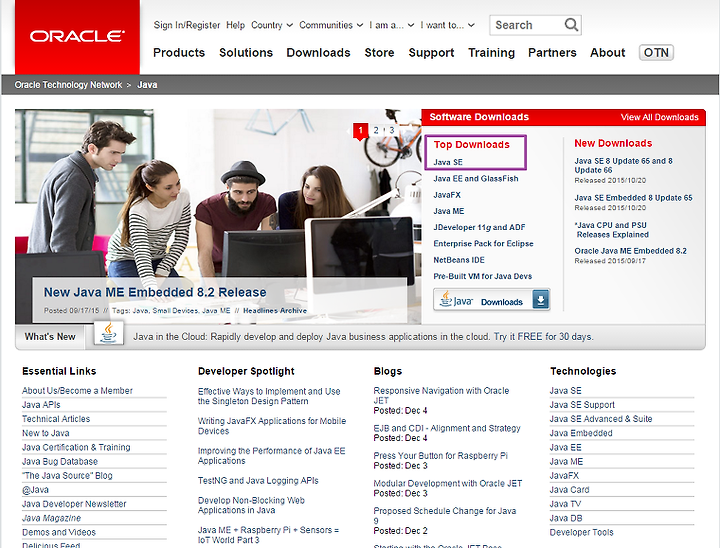Open Java APIs essential link
This screenshot has height=548, width=720.
(41, 405)
